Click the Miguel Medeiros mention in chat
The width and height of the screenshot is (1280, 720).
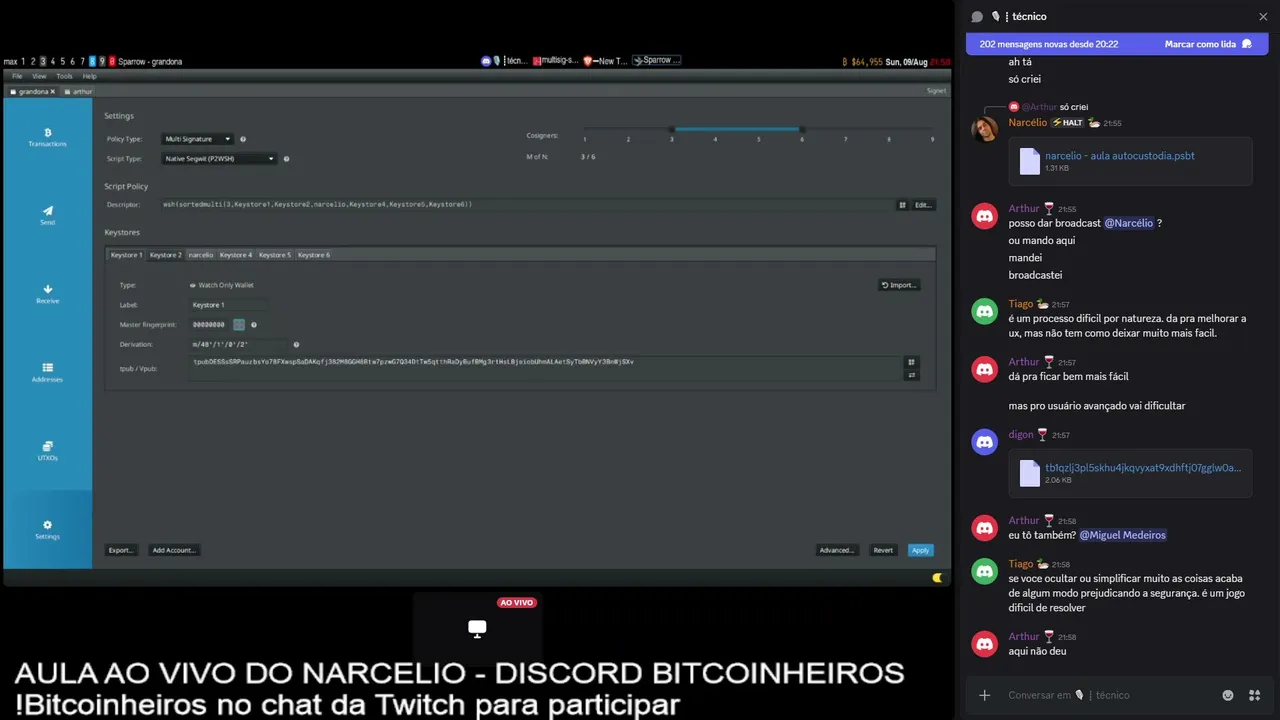coord(1122,535)
